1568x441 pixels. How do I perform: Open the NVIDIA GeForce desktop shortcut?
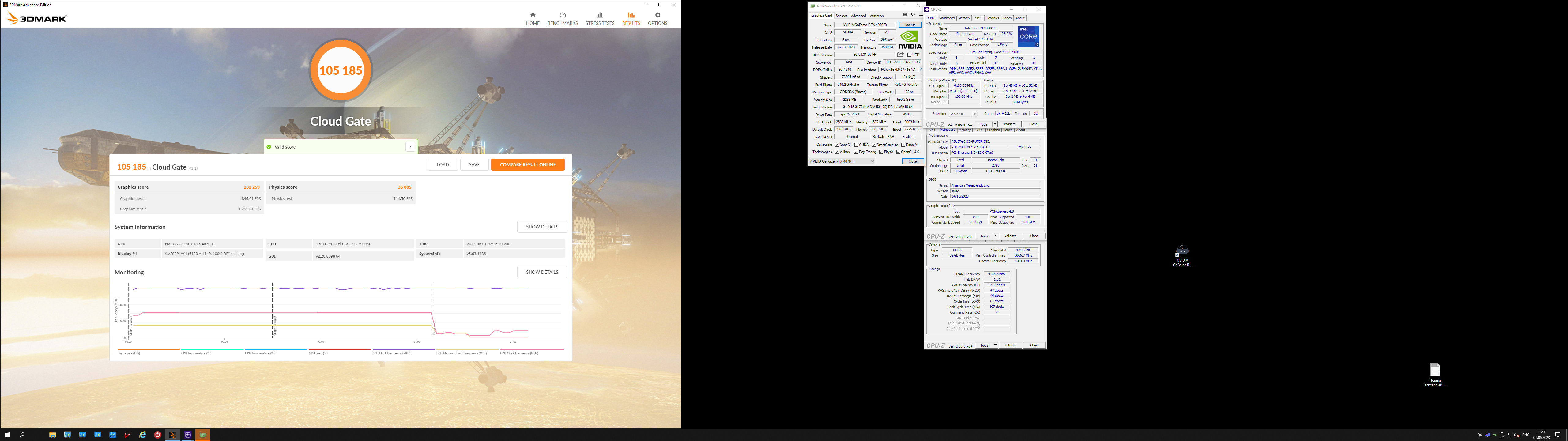tap(1182, 256)
